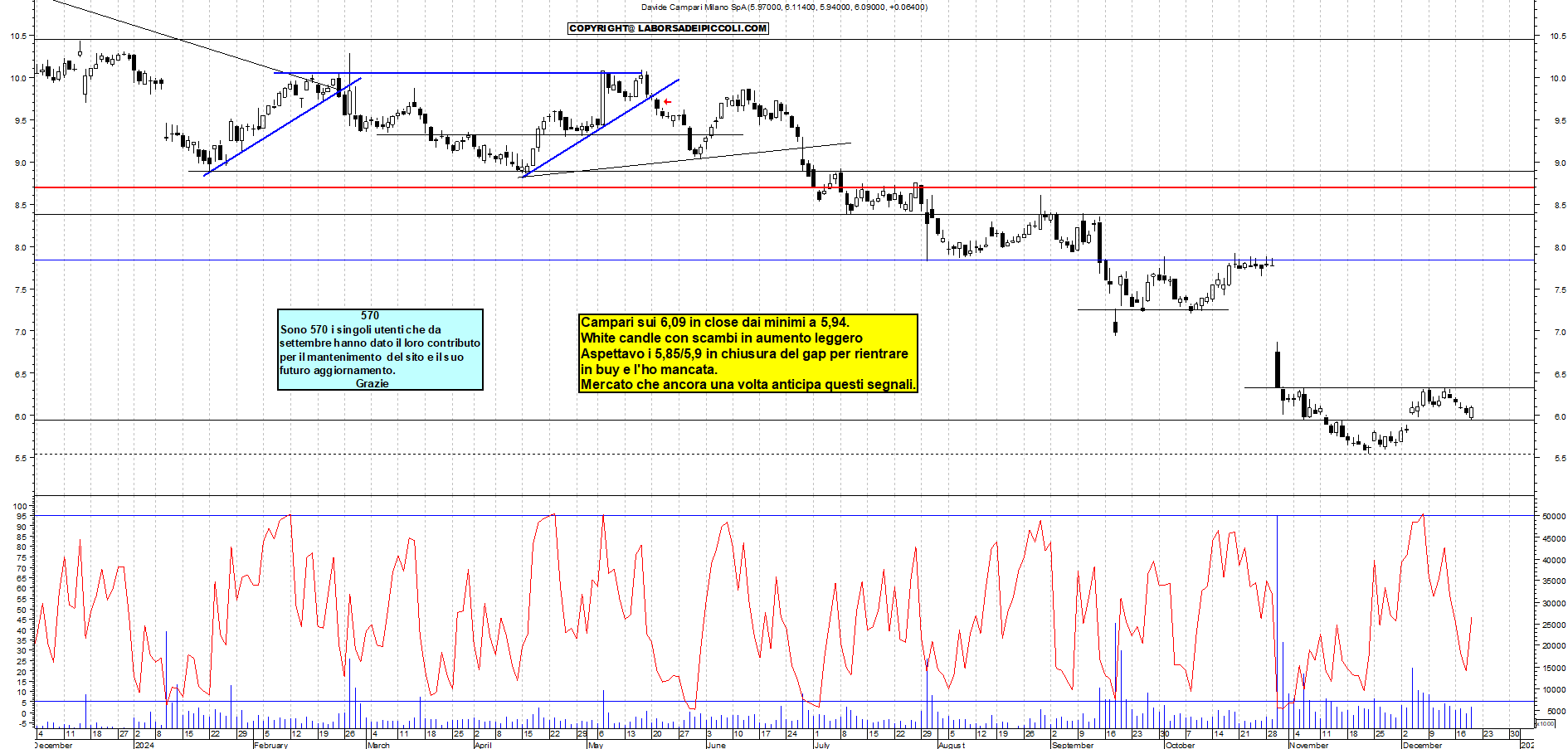1568x749 pixels.
Task: Click 'Mercato che ancora una volta anticipa' line
Action: coord(748,384)
